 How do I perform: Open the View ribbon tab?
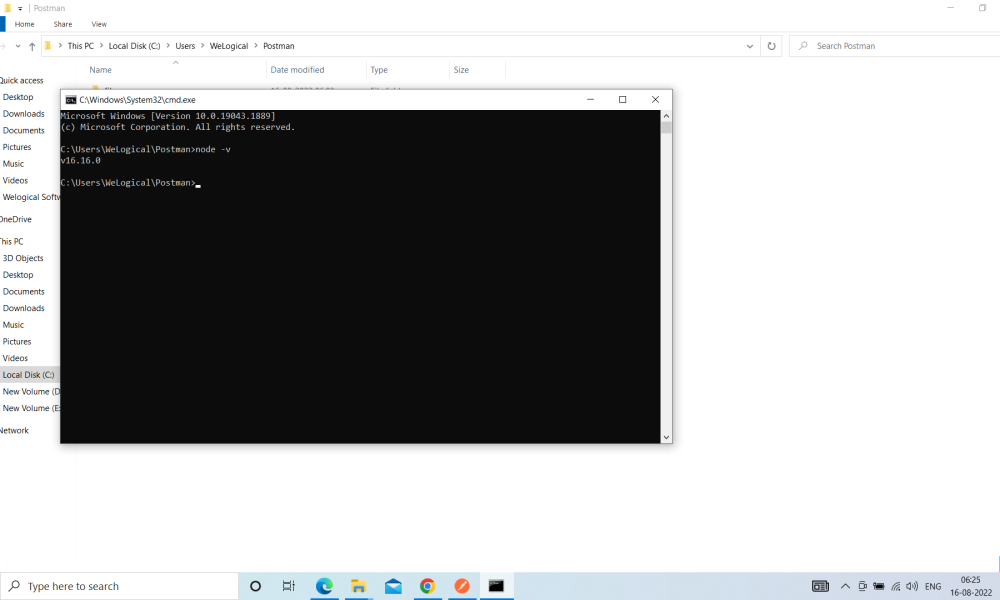(99, 24)
